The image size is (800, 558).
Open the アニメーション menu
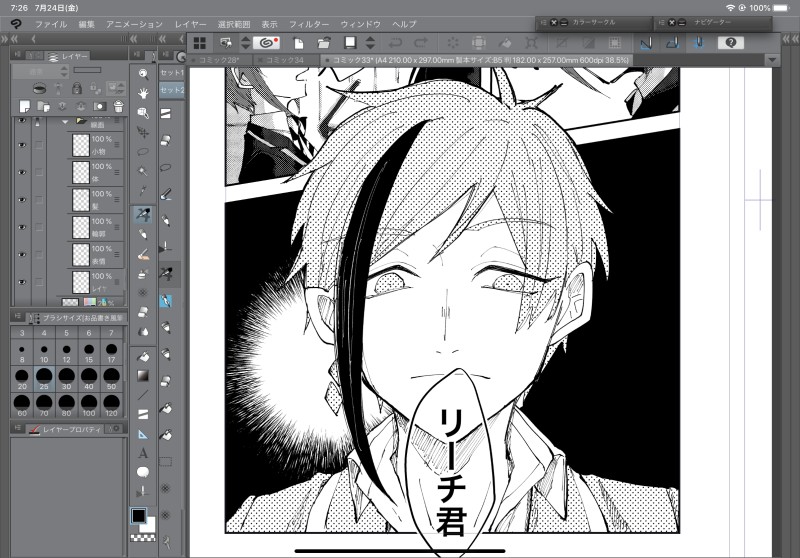(134, 24)
